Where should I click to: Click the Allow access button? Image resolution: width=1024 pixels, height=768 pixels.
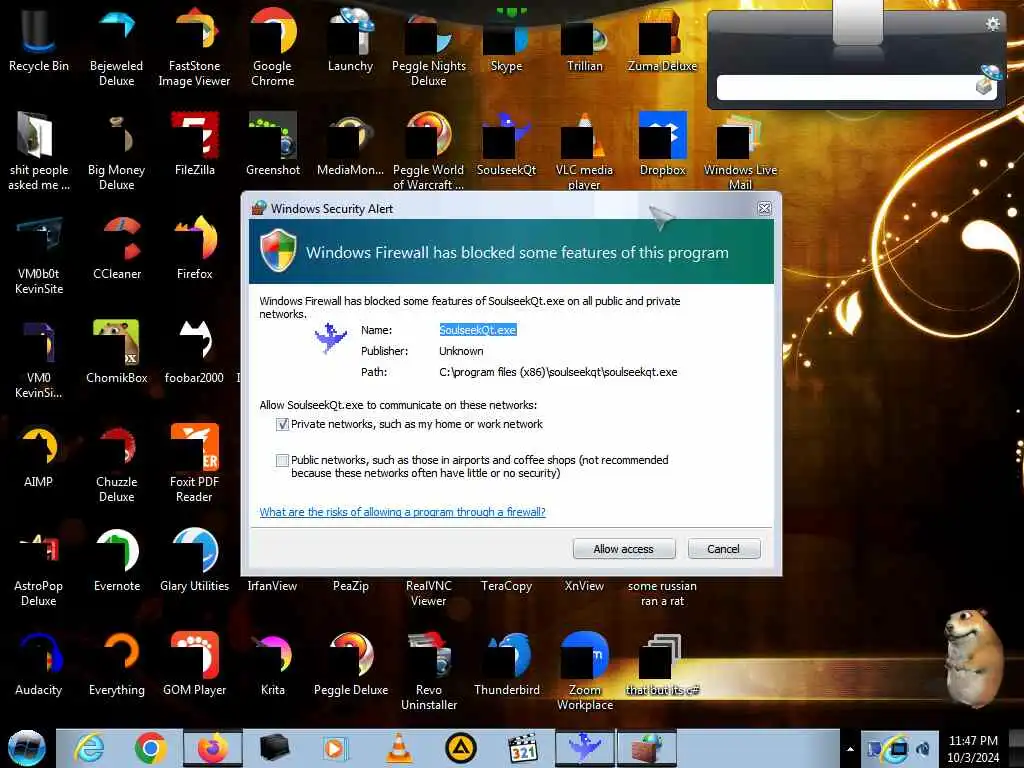click(624, 549)
